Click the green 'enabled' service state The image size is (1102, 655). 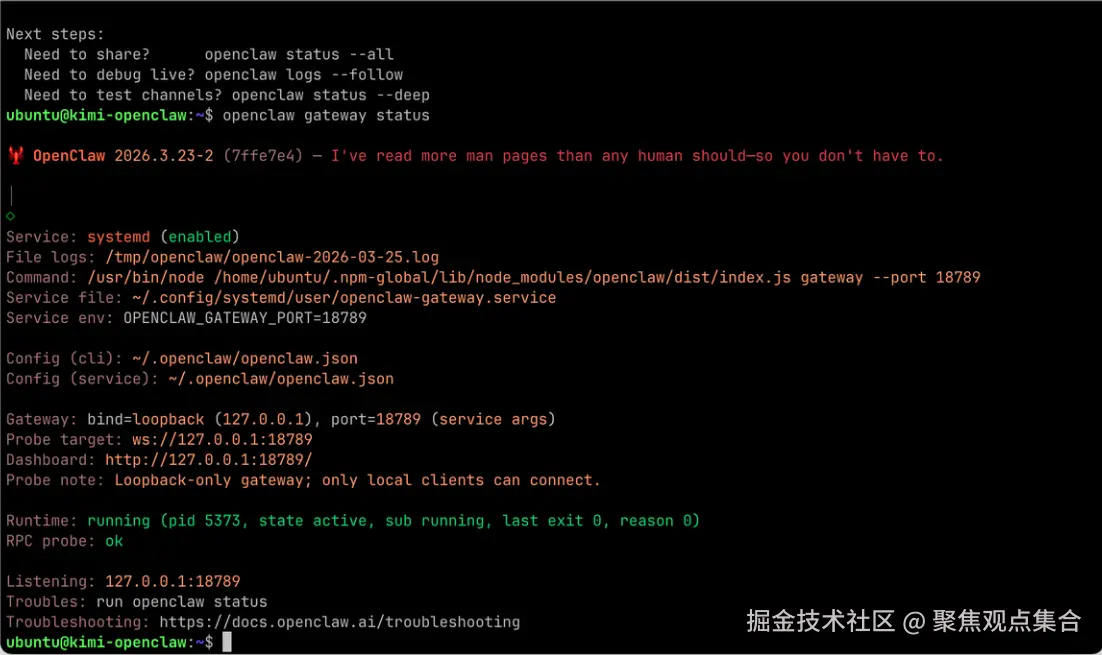(x=200, y=237)
